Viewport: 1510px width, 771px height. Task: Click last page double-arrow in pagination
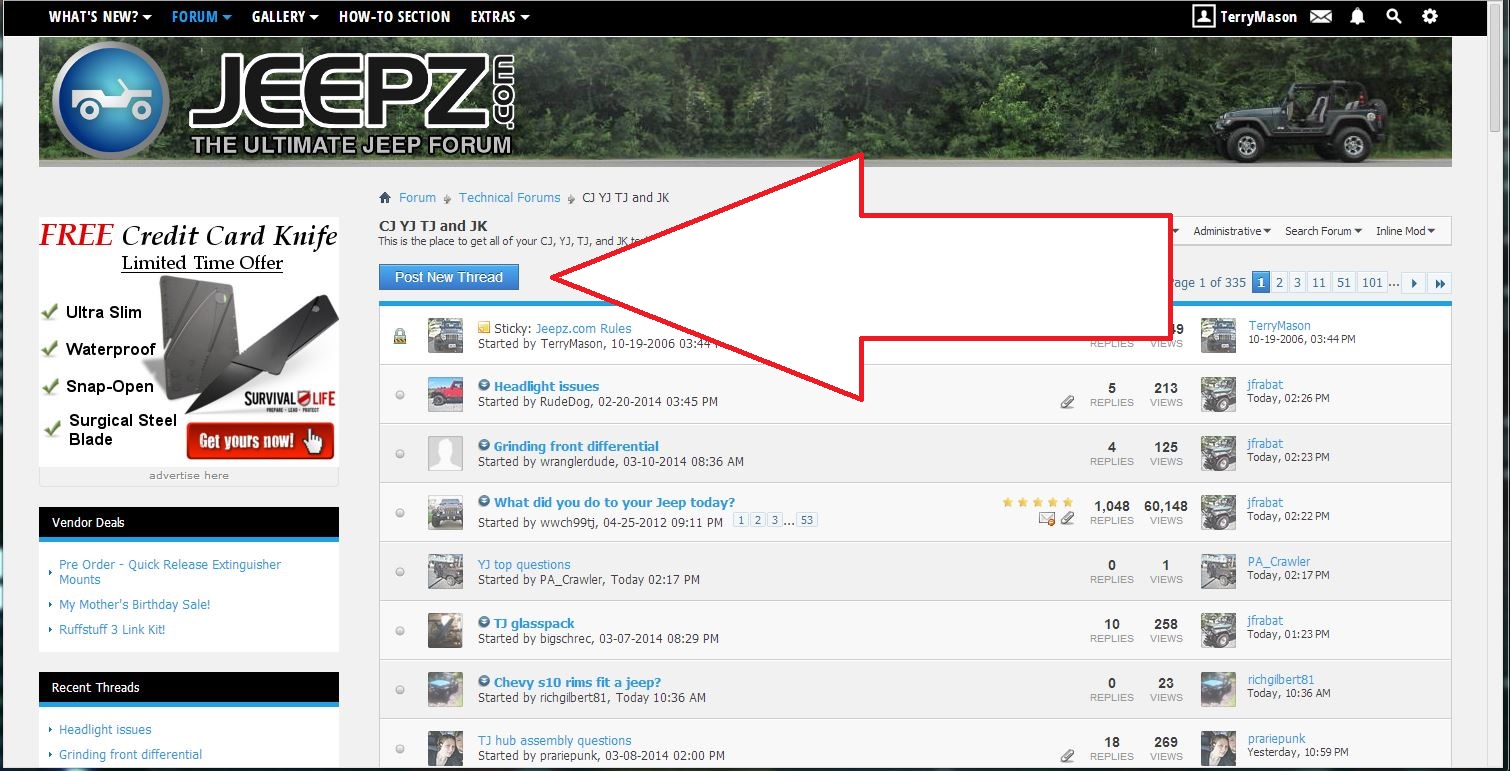click(1440, 283)
